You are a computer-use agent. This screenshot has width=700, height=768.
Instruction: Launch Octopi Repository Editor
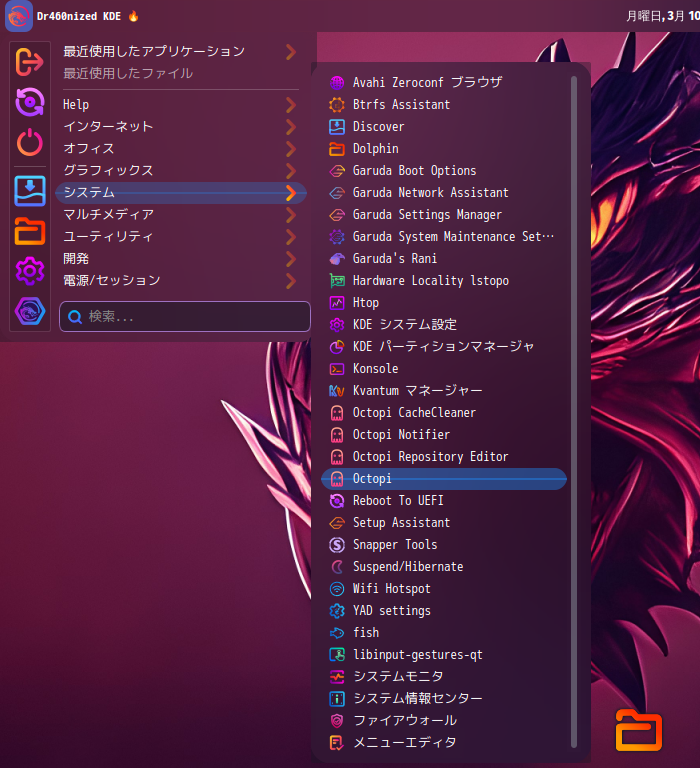tap(444, 457)
